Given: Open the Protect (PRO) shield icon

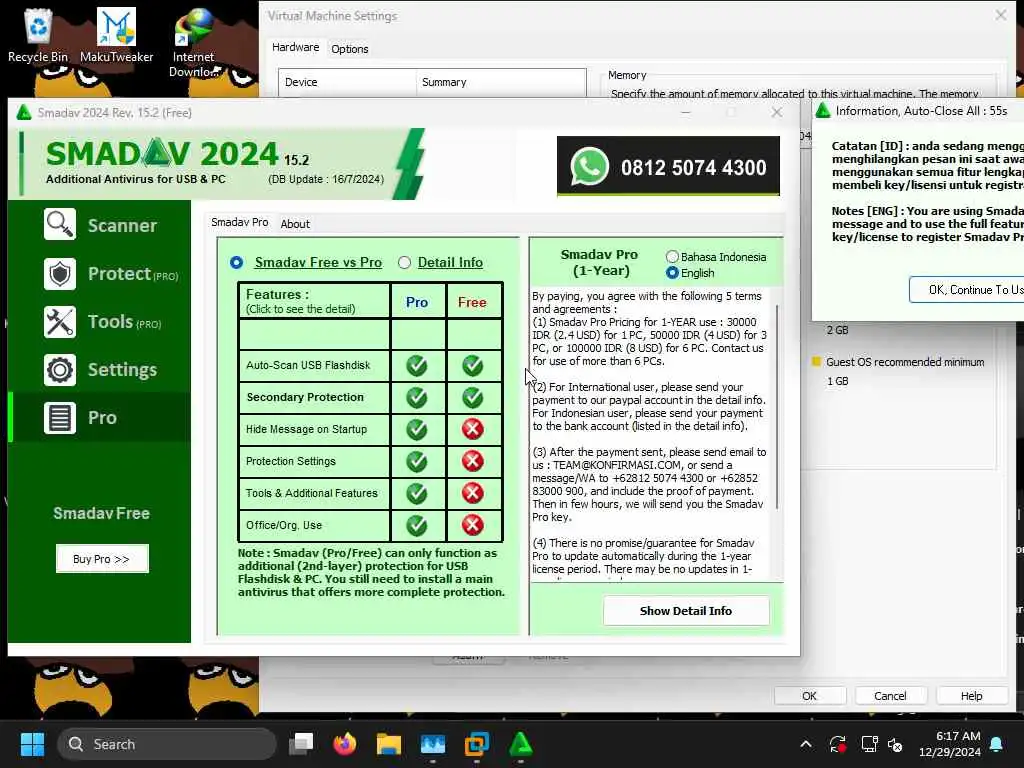Looking at the screenshot, I should (59, 274).
